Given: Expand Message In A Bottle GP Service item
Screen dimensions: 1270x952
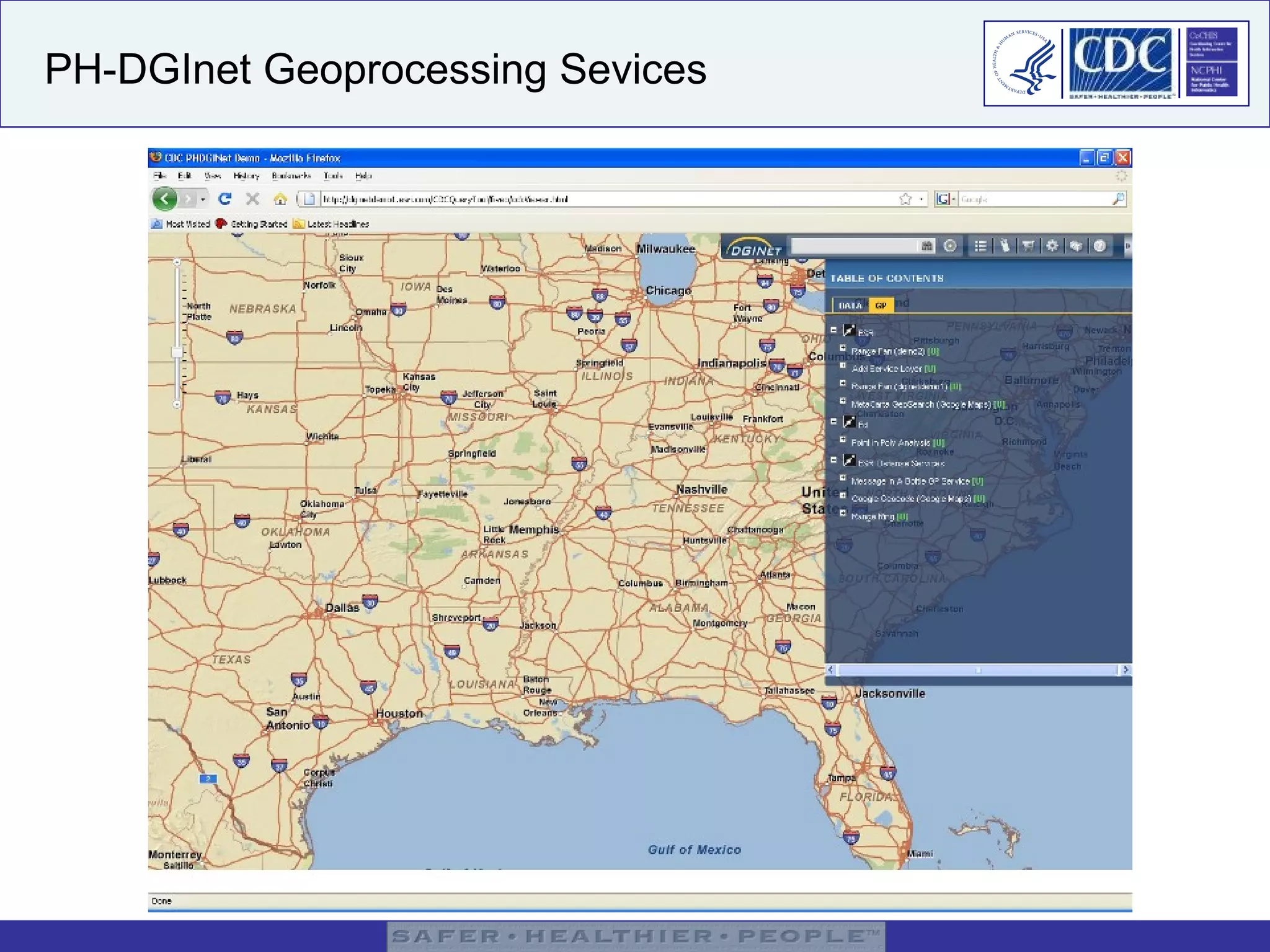Looking at the screenshot, I should click(843, 478).
